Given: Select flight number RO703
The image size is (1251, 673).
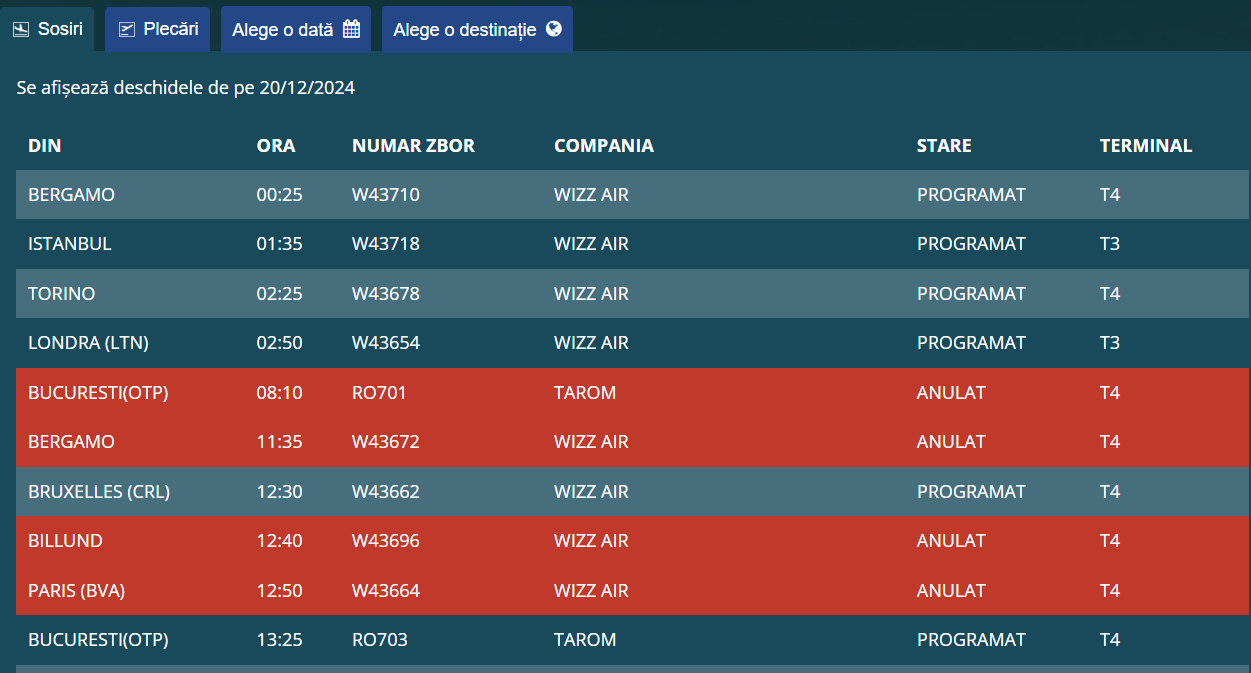Looking at the screenshot, I should (380, 640).
